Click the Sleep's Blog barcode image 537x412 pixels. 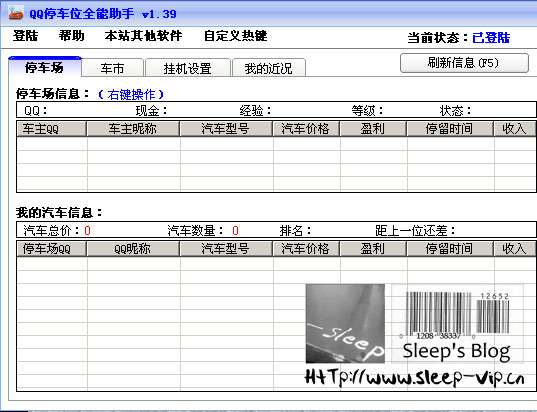457,323
